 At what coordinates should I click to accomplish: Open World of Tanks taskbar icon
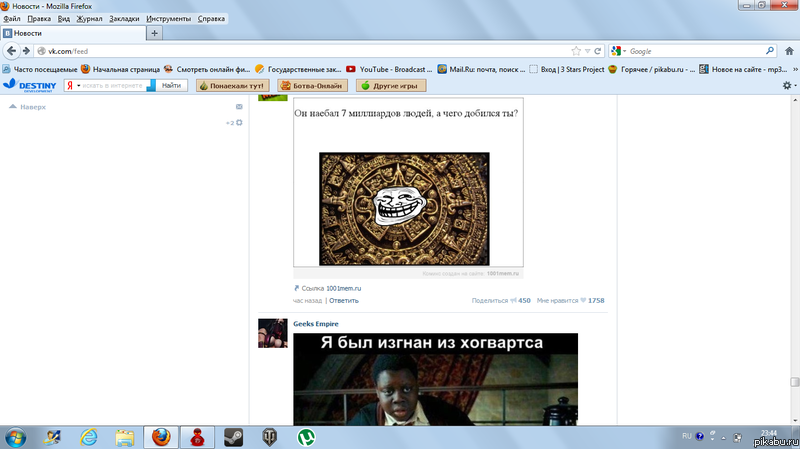click(x=269, y=438)
